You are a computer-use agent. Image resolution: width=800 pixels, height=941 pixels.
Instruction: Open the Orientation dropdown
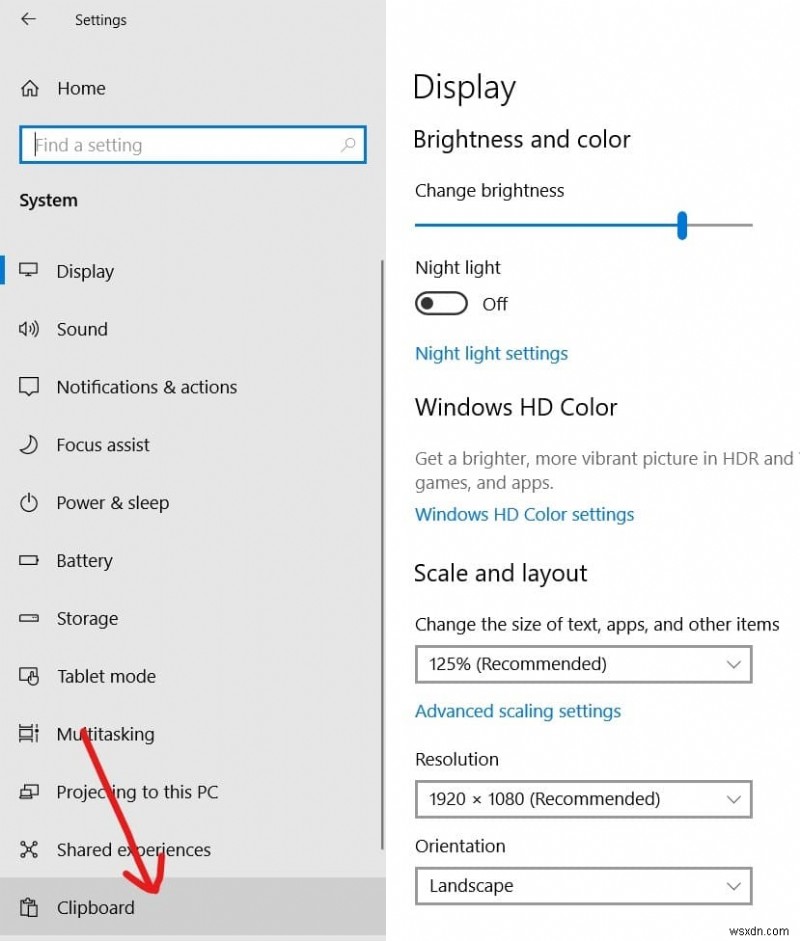click(x=583, y=886)
